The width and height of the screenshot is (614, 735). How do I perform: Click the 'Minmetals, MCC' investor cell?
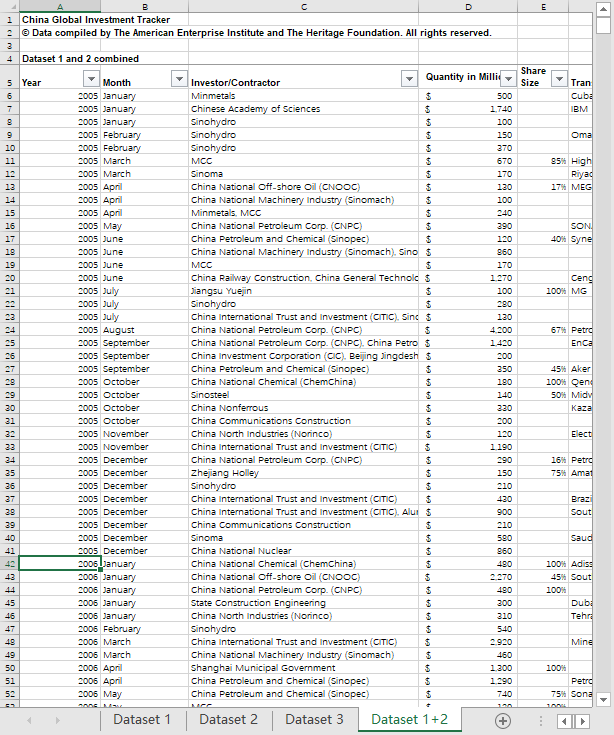pyautogui.click(x=304, y=213)
